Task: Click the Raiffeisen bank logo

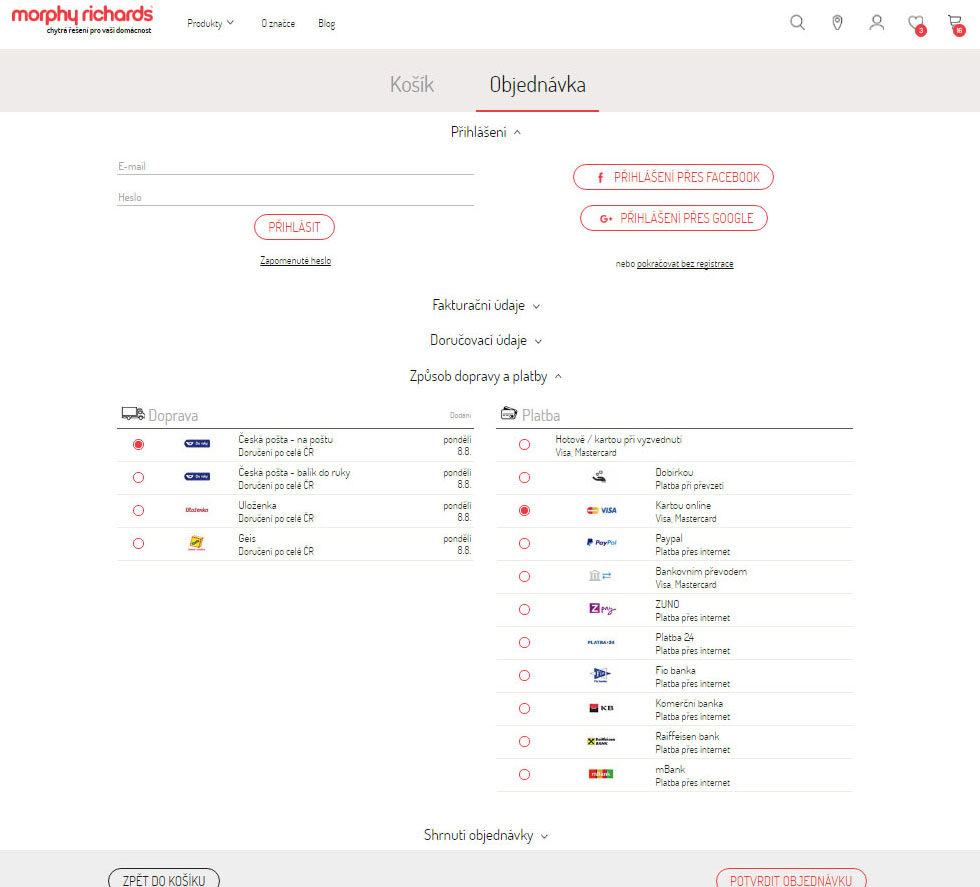Action: click(601, 741)
